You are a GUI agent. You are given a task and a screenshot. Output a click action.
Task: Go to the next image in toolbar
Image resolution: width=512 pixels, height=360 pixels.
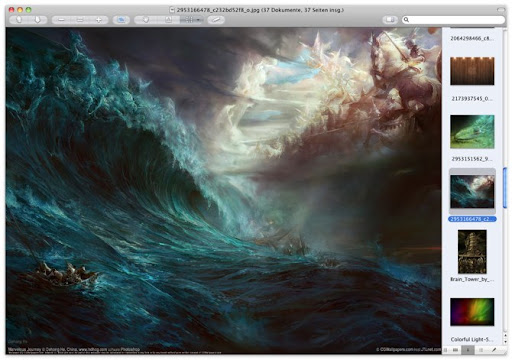pos(37,20)
